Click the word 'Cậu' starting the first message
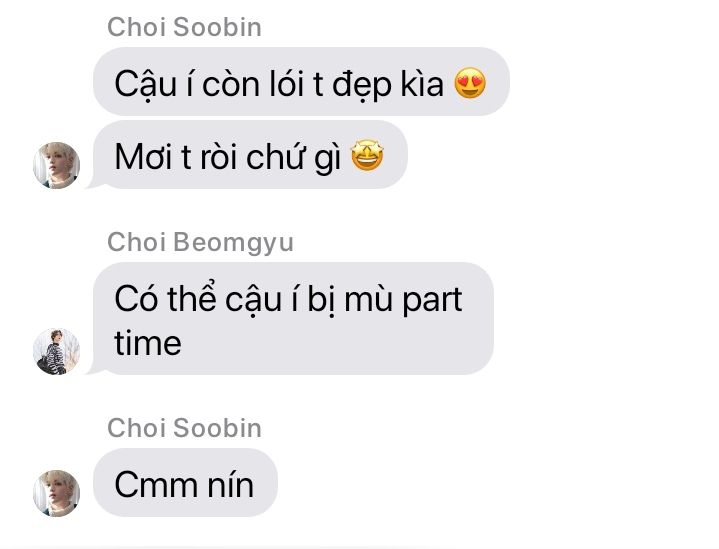The image size is (719, 549). point(145,84)
